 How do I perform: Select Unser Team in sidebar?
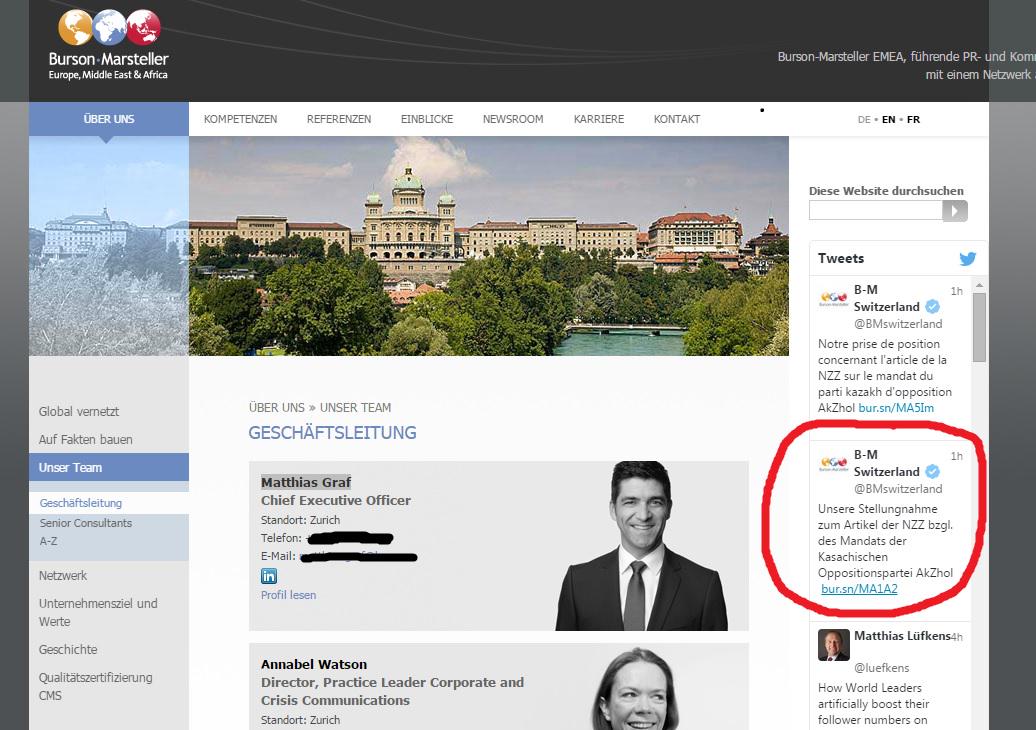(109, 467)
